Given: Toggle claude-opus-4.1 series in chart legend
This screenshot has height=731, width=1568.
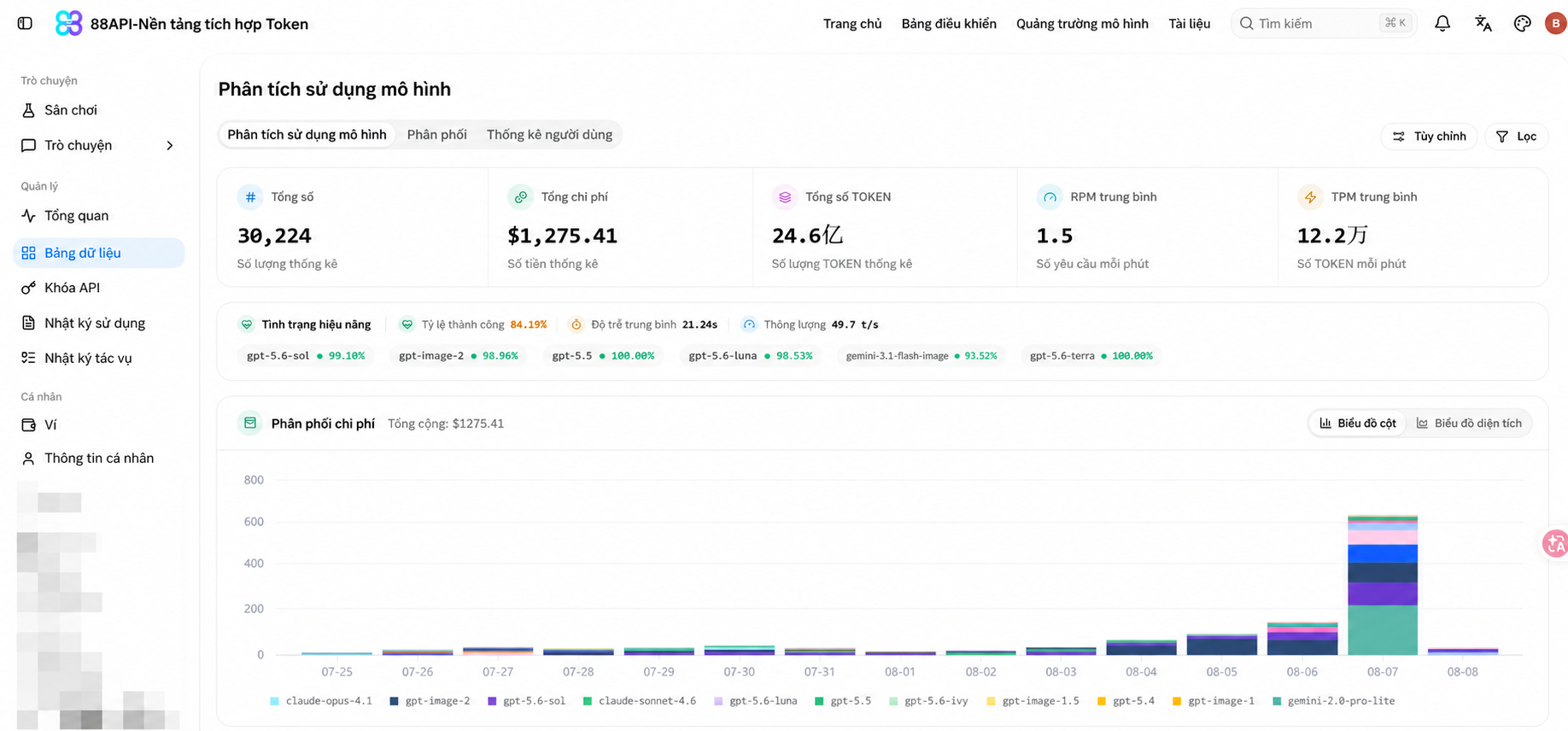Looking at the screenshot, I should [321, 701].
